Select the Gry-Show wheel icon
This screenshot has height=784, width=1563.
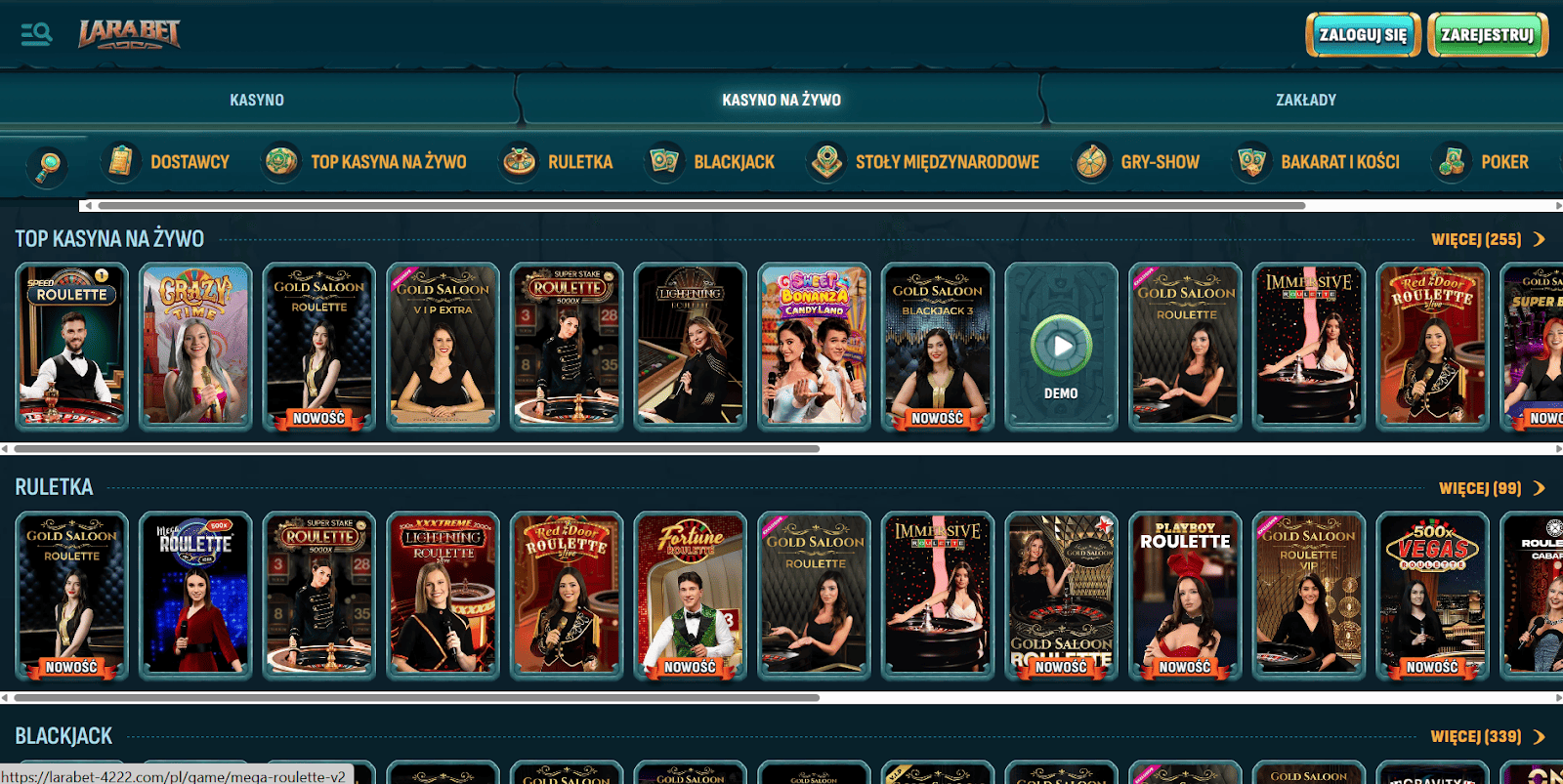1091,162
